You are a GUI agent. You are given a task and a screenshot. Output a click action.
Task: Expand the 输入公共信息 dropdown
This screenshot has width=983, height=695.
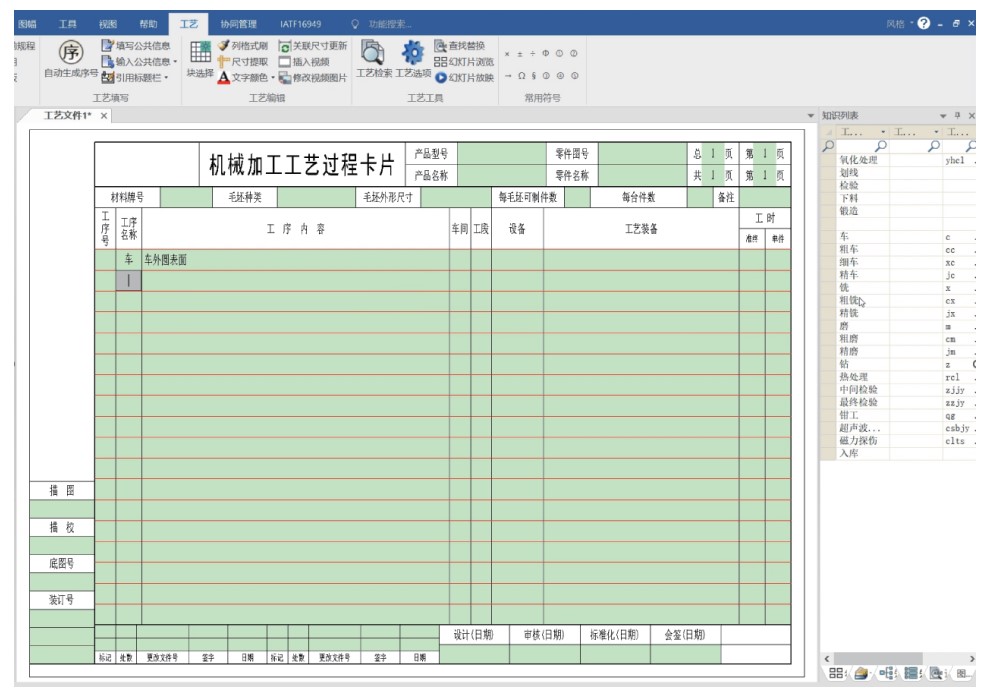tap(176, 61)
